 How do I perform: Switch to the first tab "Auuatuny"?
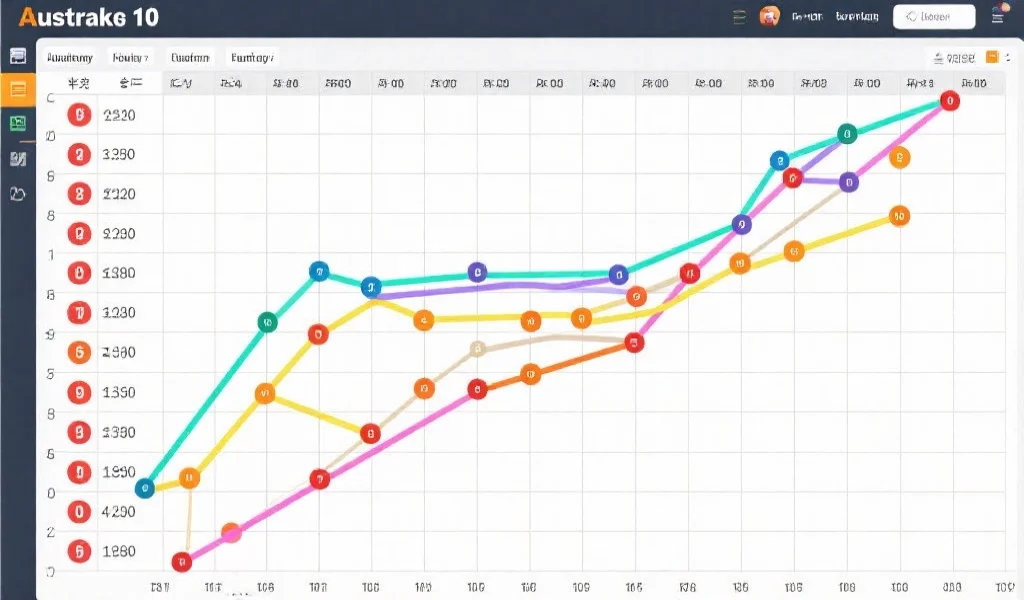pos(70,58)
